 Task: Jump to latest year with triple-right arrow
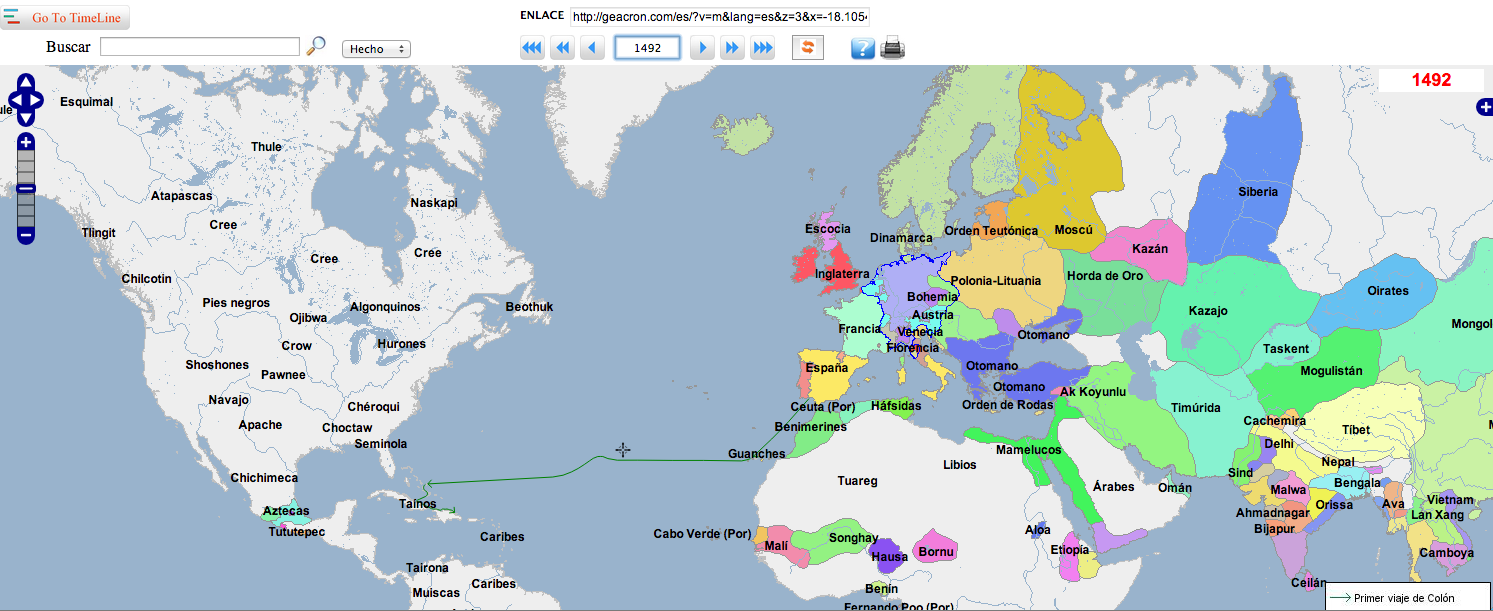tap(762, 46)
